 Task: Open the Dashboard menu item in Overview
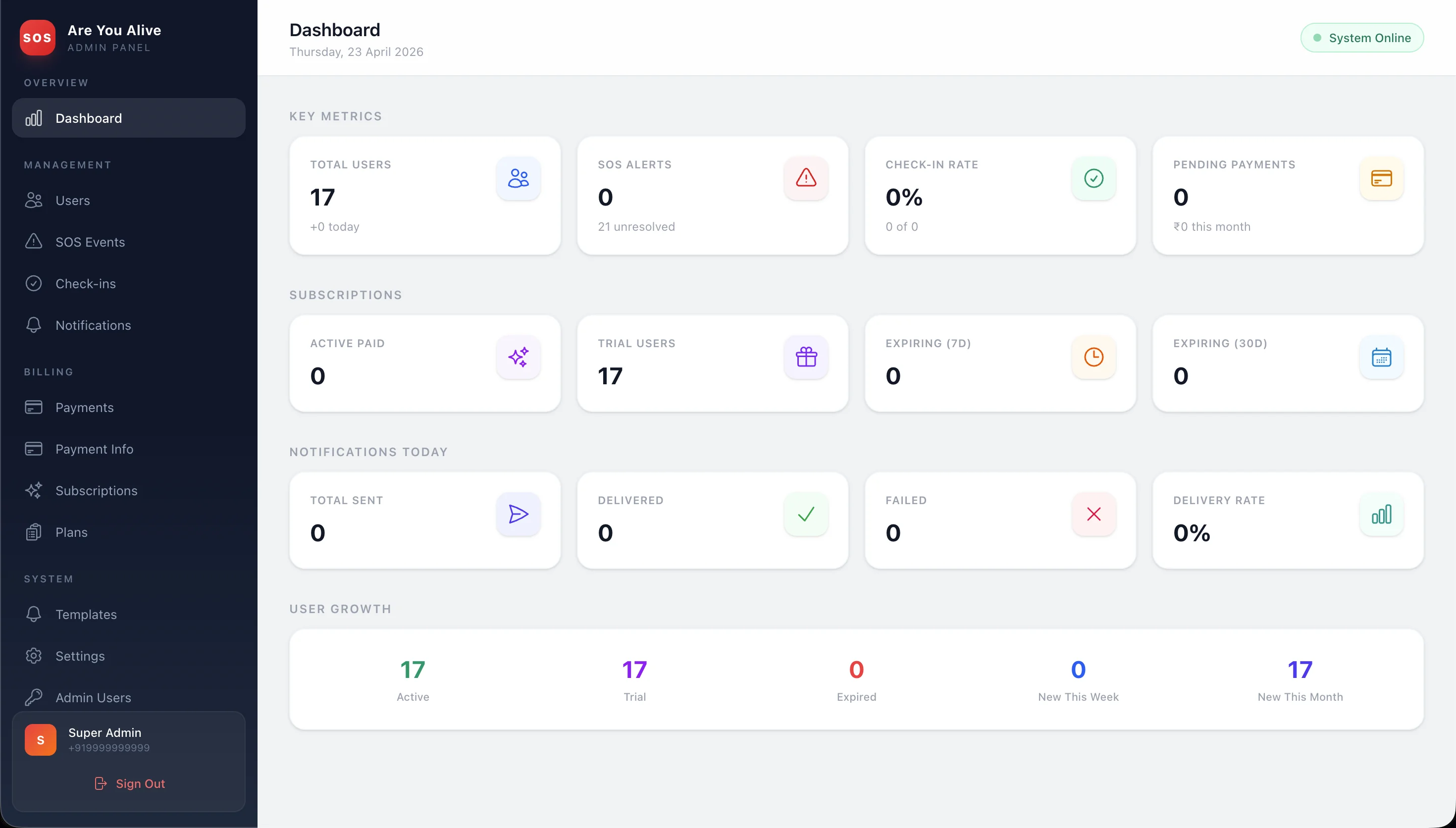click(x=88, y=118)
